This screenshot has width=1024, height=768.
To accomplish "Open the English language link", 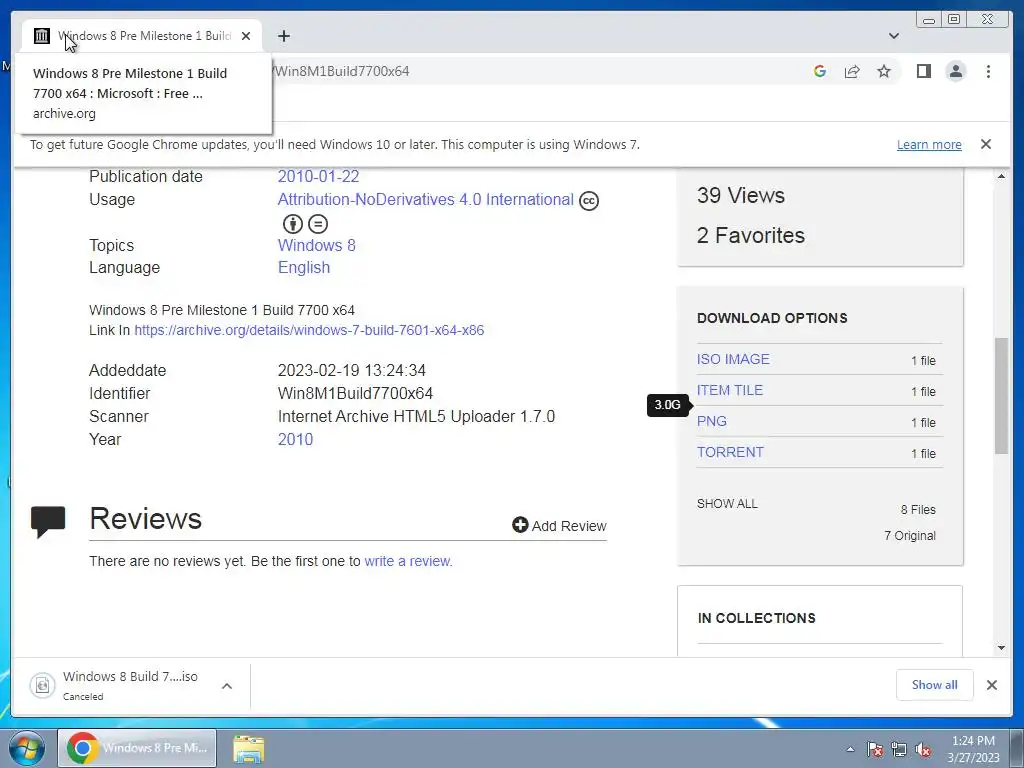I will click(304, 267).
